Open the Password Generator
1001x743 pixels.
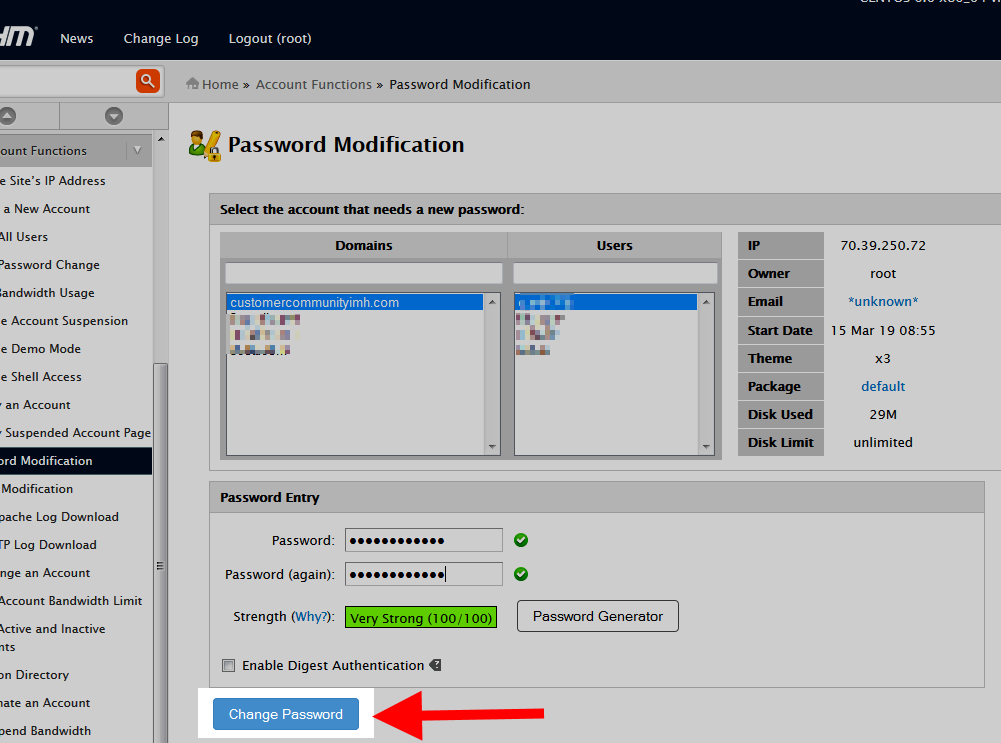[598, 616]
